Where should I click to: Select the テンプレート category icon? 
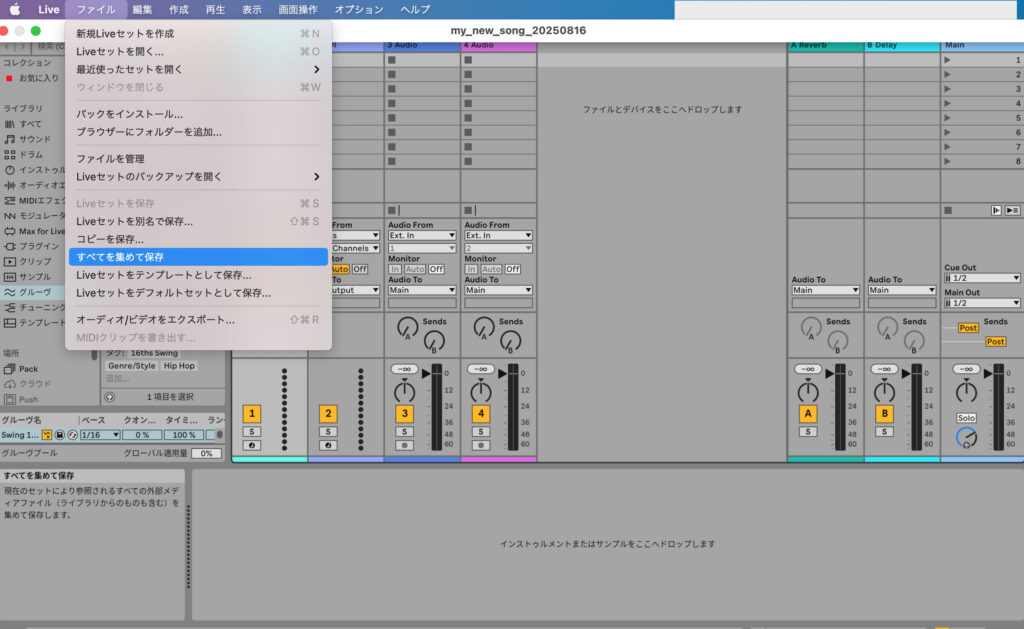9,323
